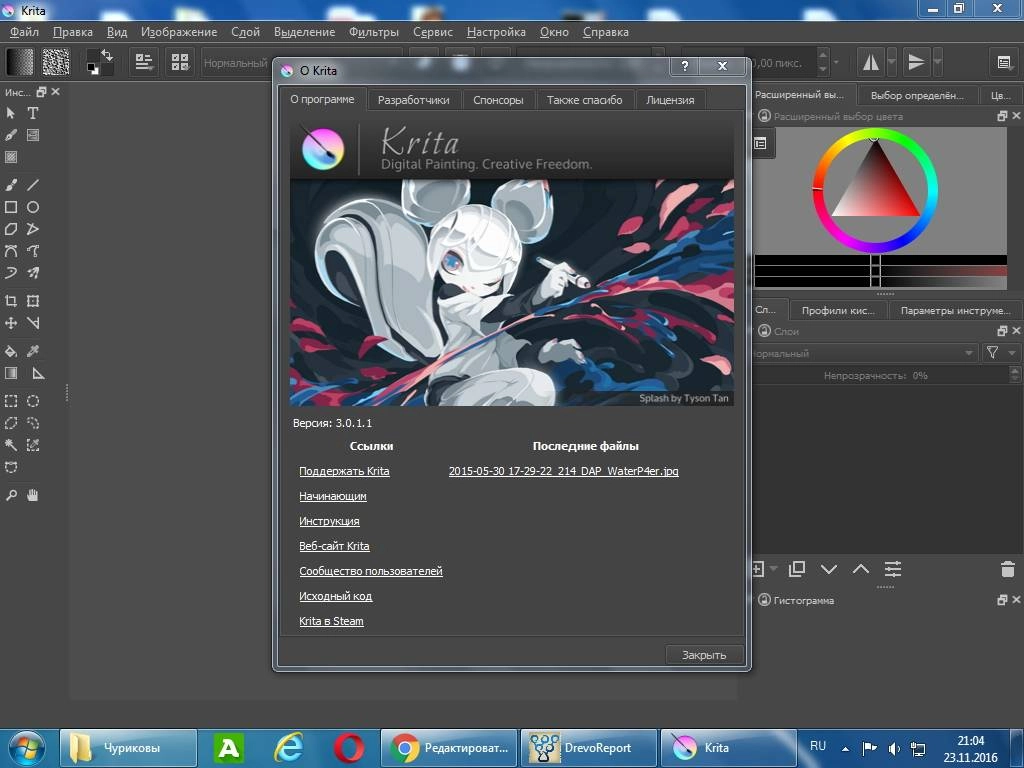Adjust the Непрозрачность layer opacity slider

[880, 376]
